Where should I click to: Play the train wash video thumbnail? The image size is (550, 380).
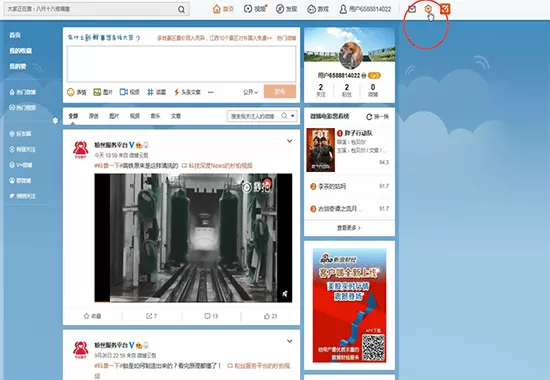pyautogui.click(x=193, y=238)
